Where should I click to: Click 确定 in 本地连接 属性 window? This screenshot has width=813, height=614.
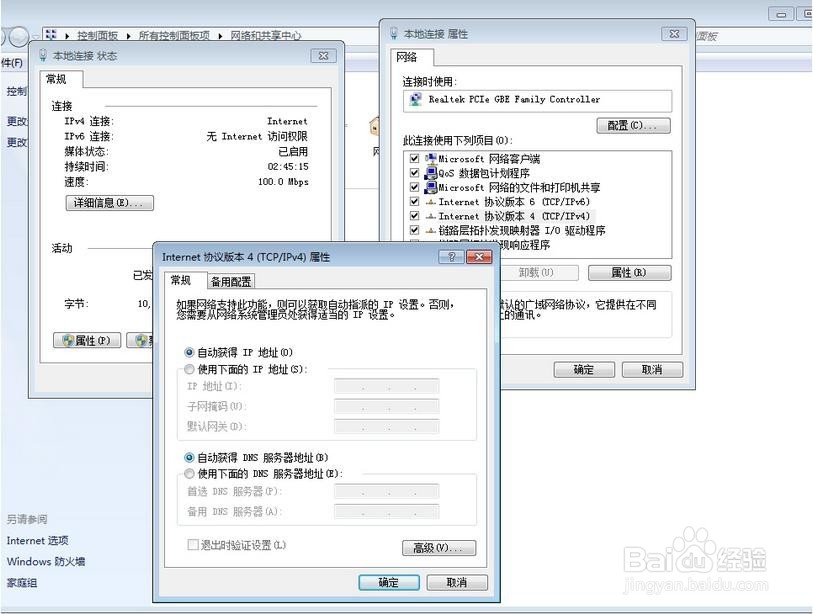tap(584, 370)
